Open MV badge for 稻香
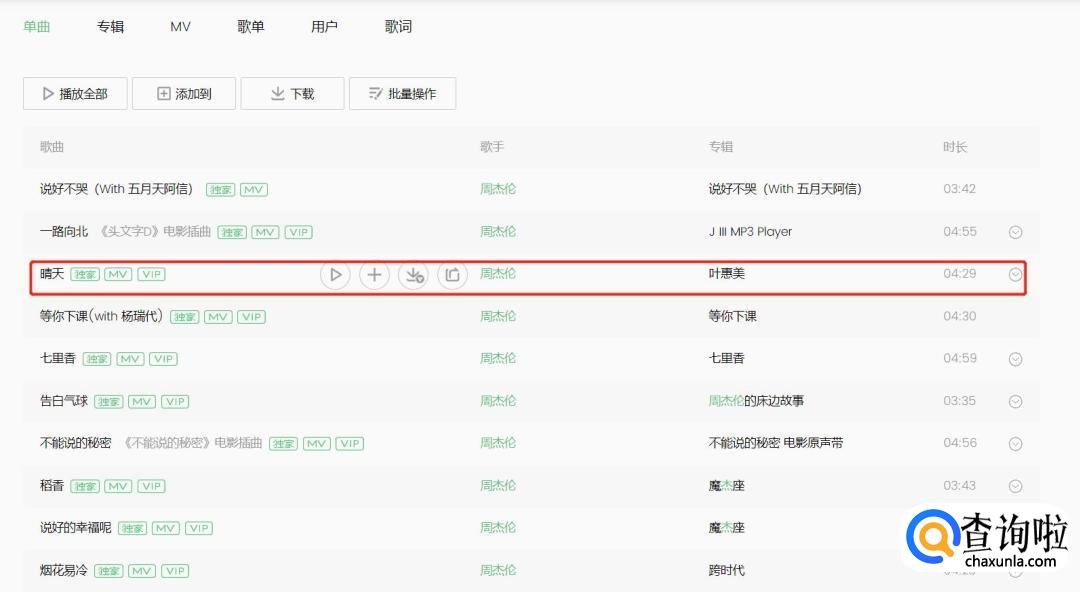Screen dimensions: 1080x592 (118, 487)
